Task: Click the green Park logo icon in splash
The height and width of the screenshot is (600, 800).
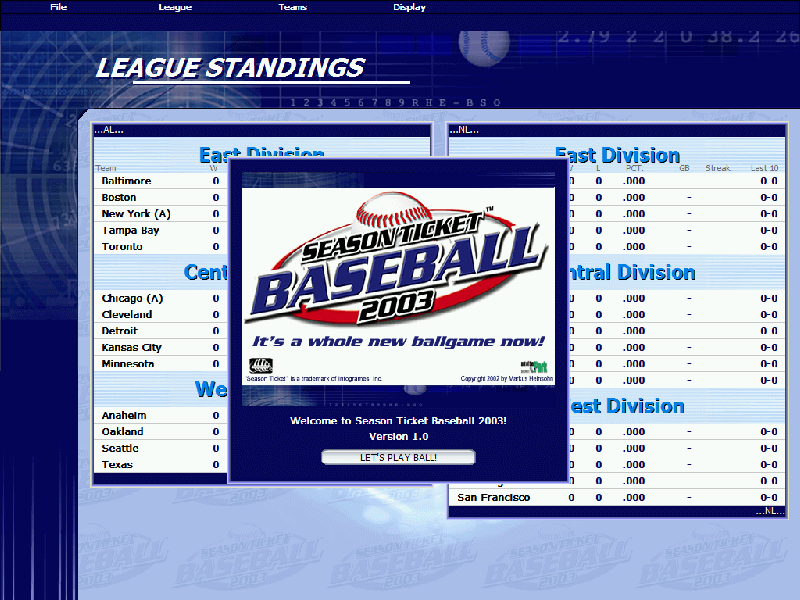Action: 534,366
